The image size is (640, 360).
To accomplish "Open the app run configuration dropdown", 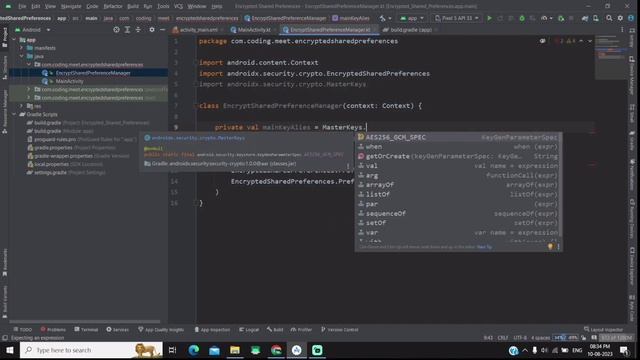I will pyautogui.click(x=412, y=18).
